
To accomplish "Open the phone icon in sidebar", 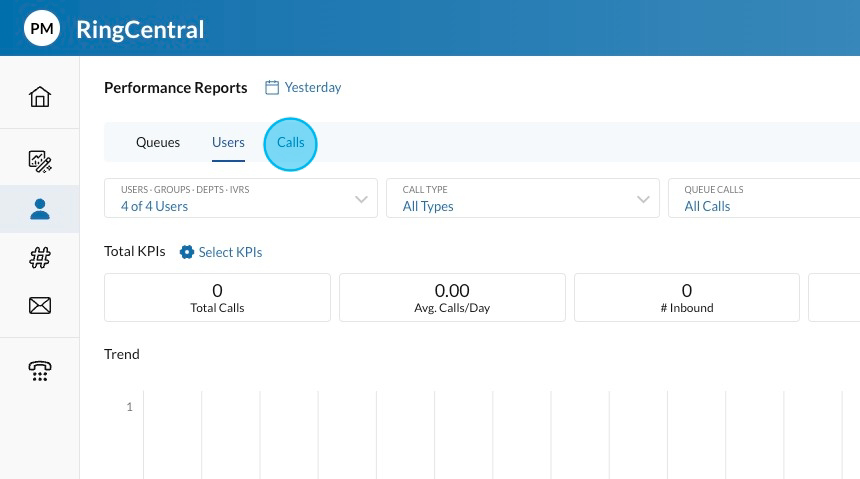I will point(40,371).
